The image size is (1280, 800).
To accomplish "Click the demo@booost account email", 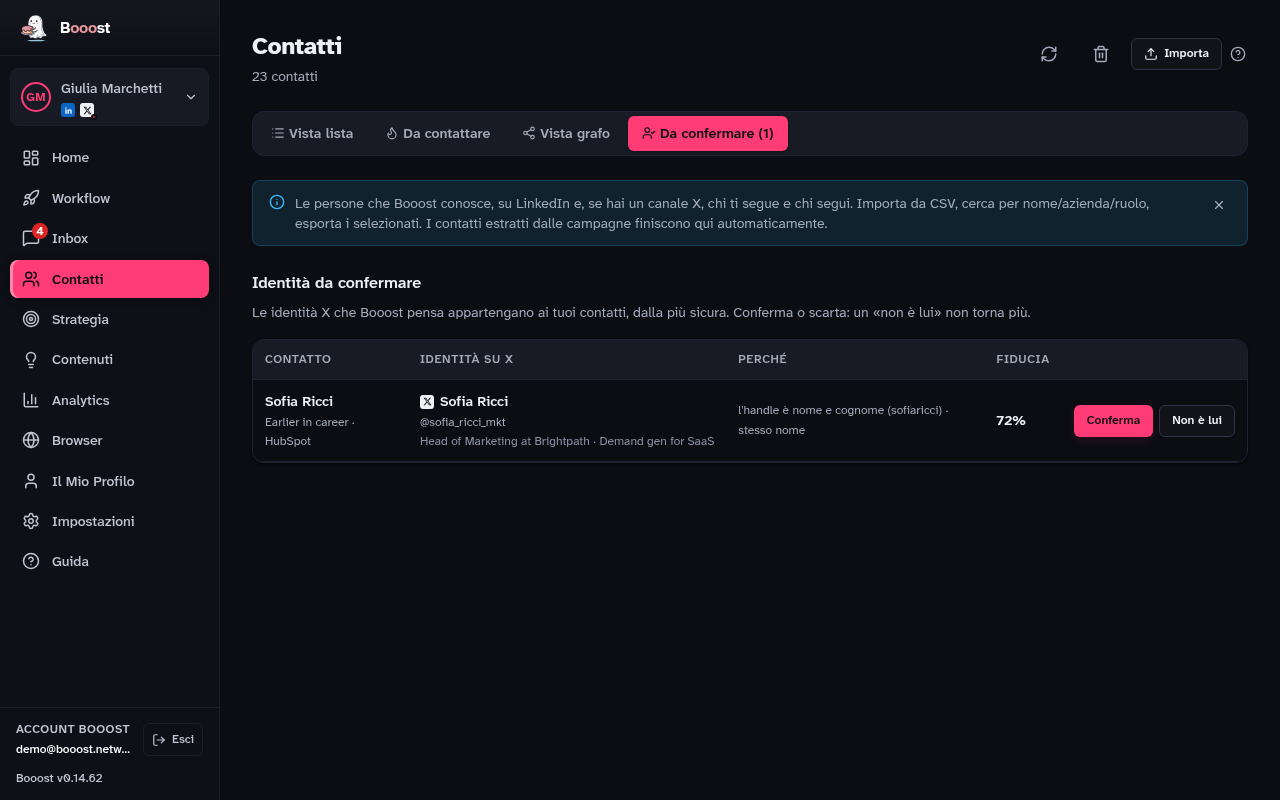I will tap(73, 749).
